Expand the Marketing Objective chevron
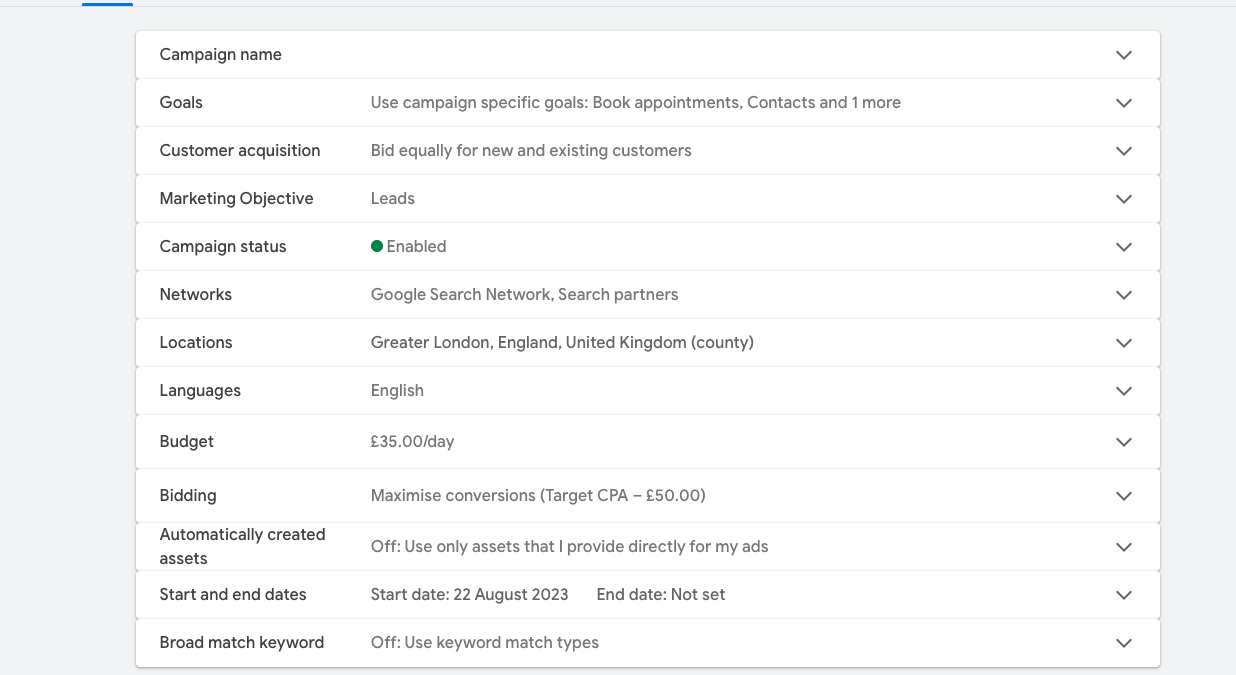 (x=1124, y=199)
